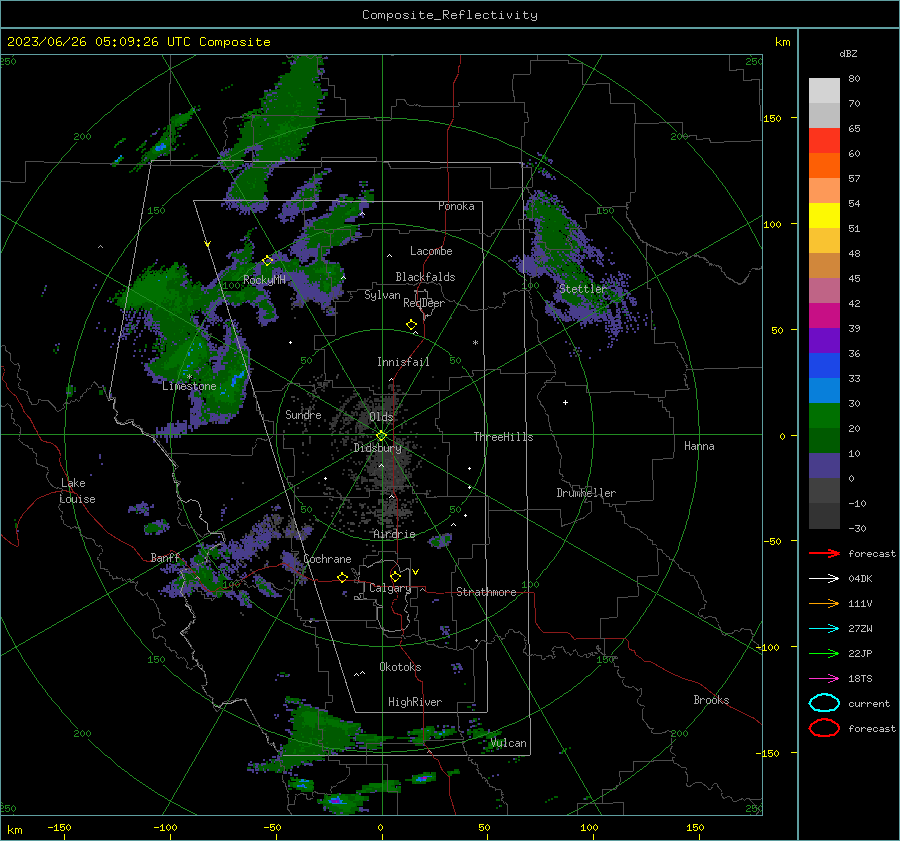Click the Innisfail label
Screen dimensions: 900x841
pyautogui.click(x=403, y=362)
